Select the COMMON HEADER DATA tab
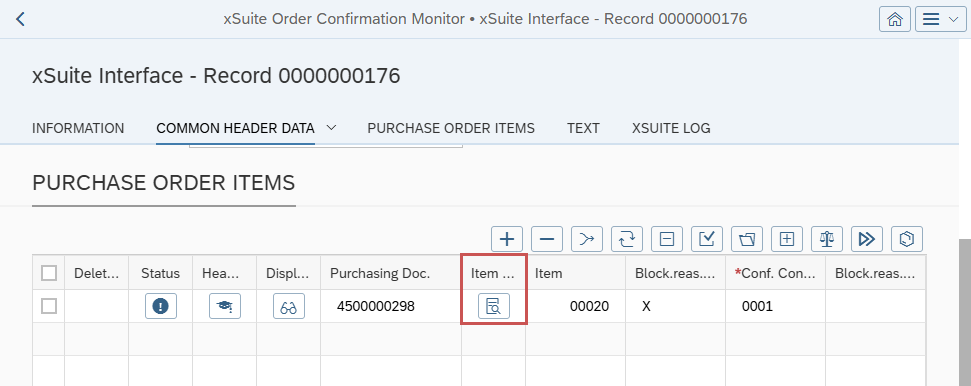The width and height of the screenshot is (971, 386). click(235, 128)
